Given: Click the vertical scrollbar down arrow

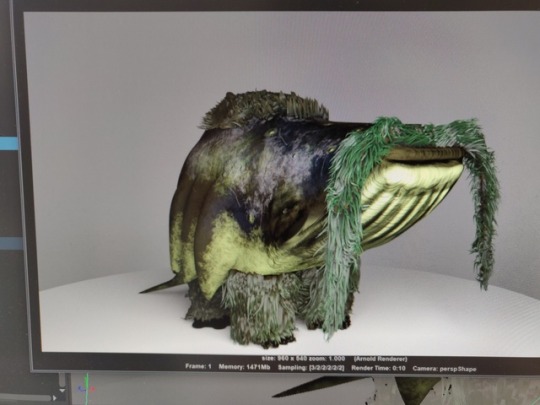Looking at the screenshot, I should (62, 390).
